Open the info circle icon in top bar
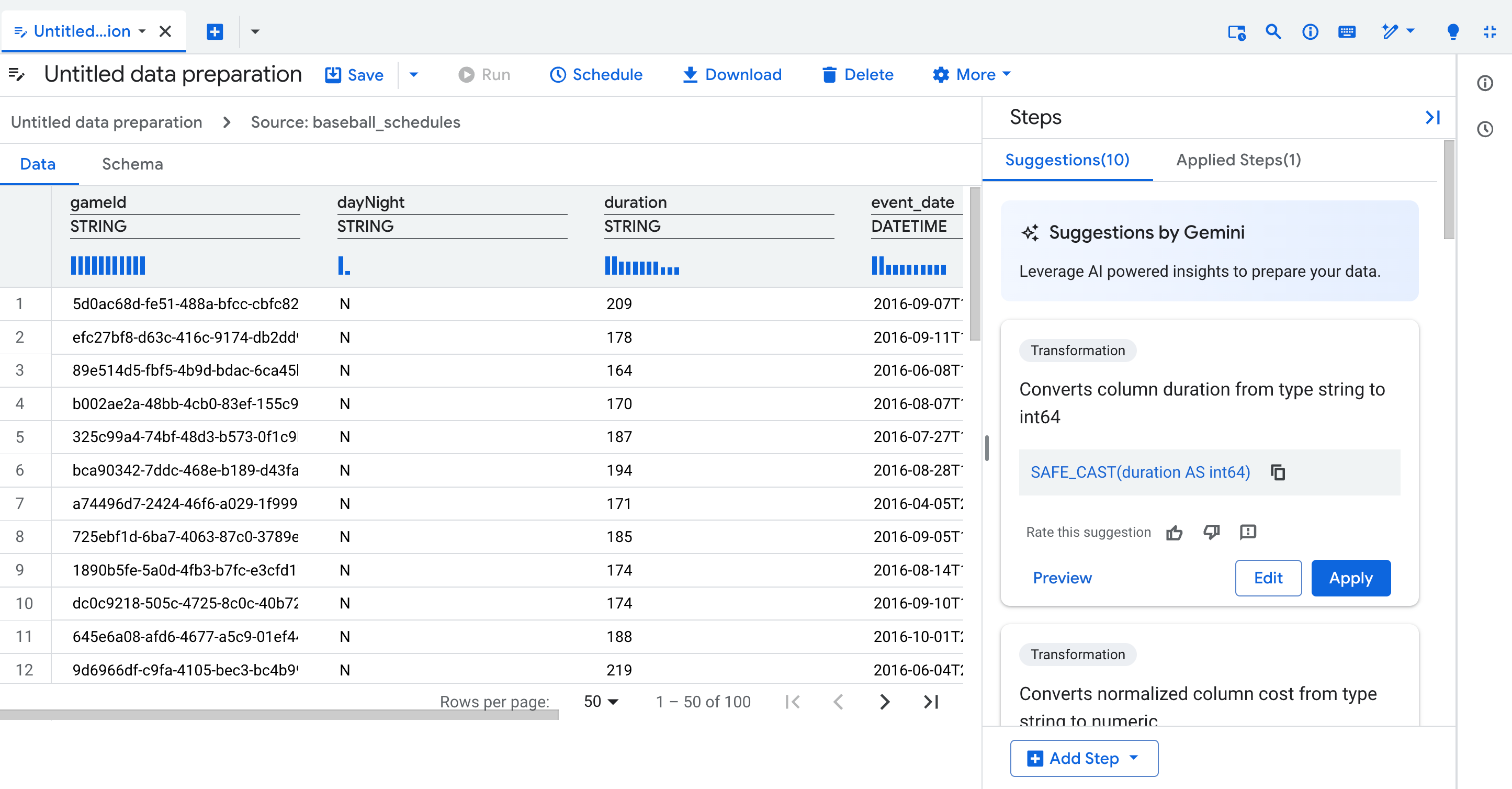Viewport: 1512px width, 789px height. [1310, 32]
